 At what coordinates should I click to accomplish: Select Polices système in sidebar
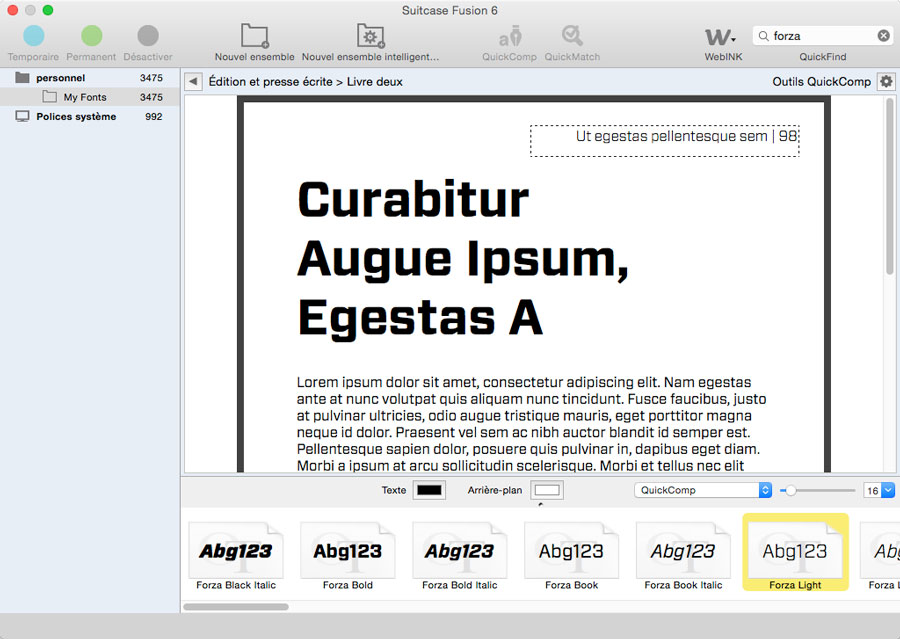[x=90, y=117]
